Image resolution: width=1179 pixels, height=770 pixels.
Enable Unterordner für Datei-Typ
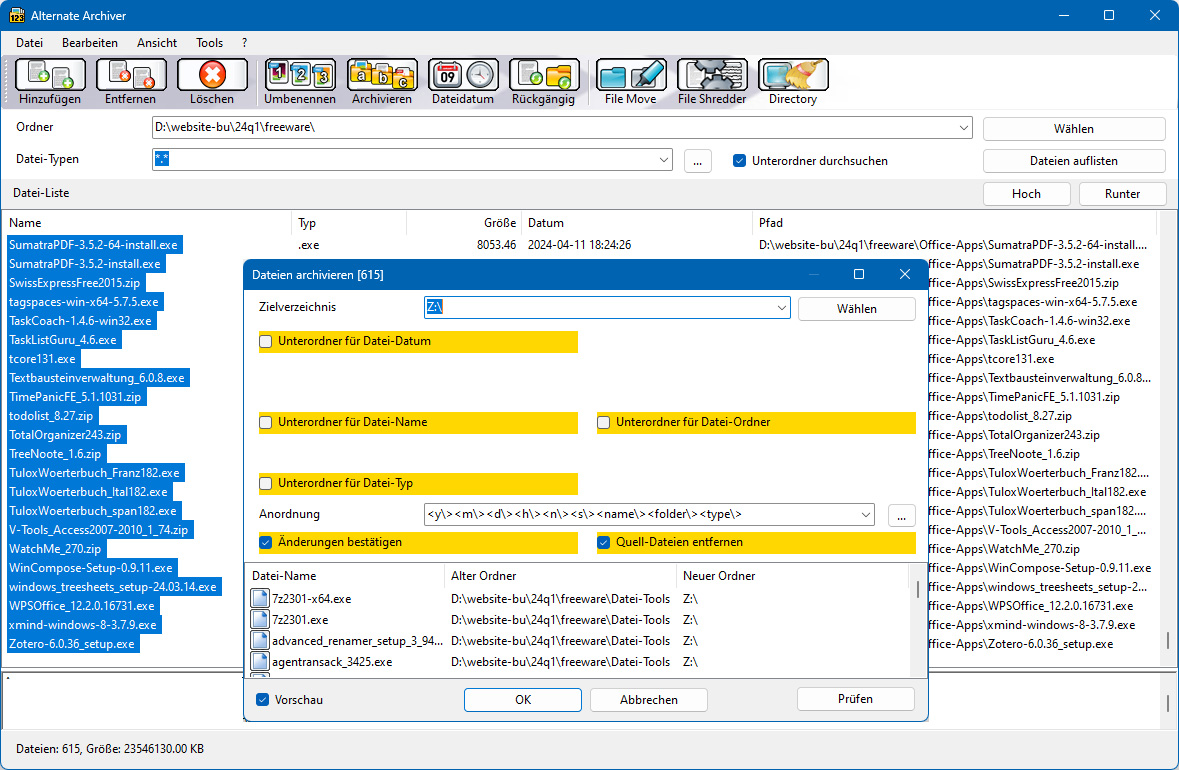click(265, 484)
